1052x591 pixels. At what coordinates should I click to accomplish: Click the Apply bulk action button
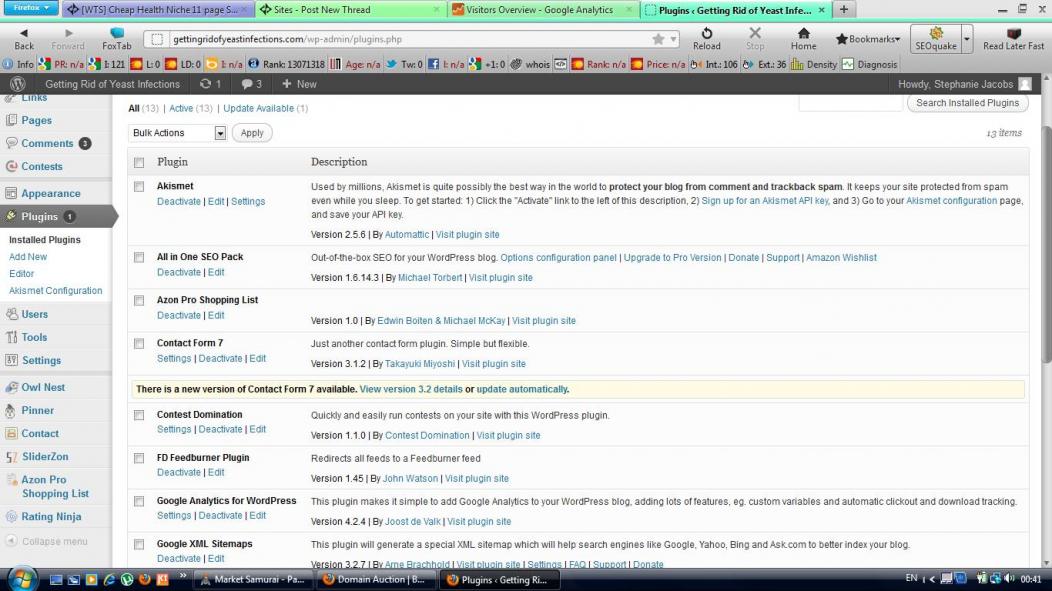click(x=252, y=133)
